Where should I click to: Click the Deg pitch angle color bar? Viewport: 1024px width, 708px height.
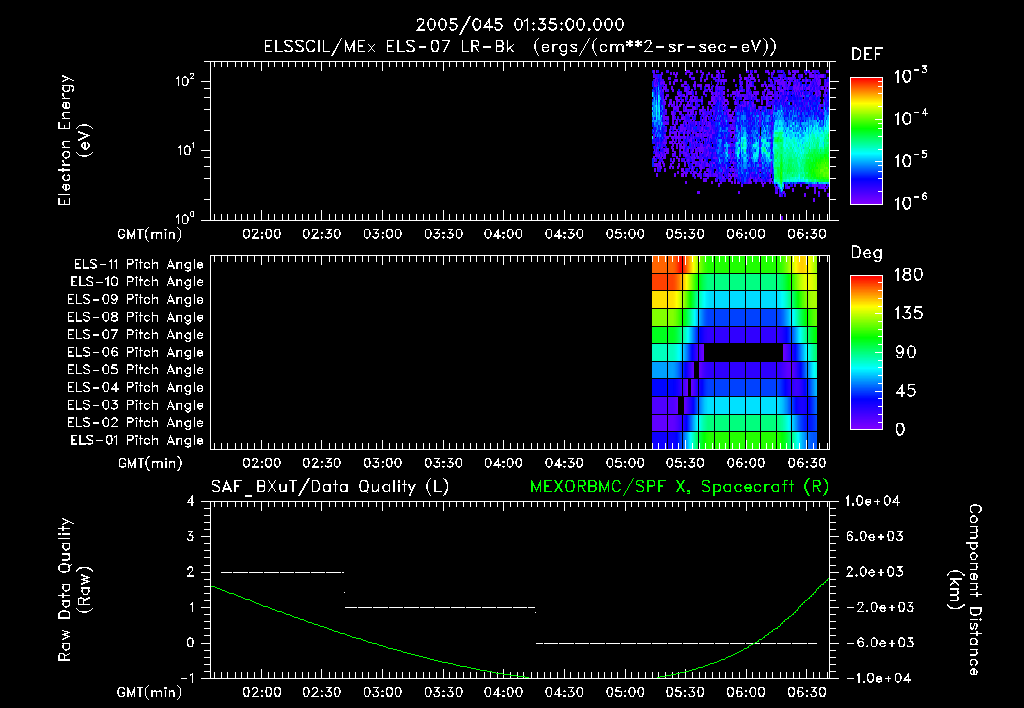pyautogui.click(x=866, y=352)
